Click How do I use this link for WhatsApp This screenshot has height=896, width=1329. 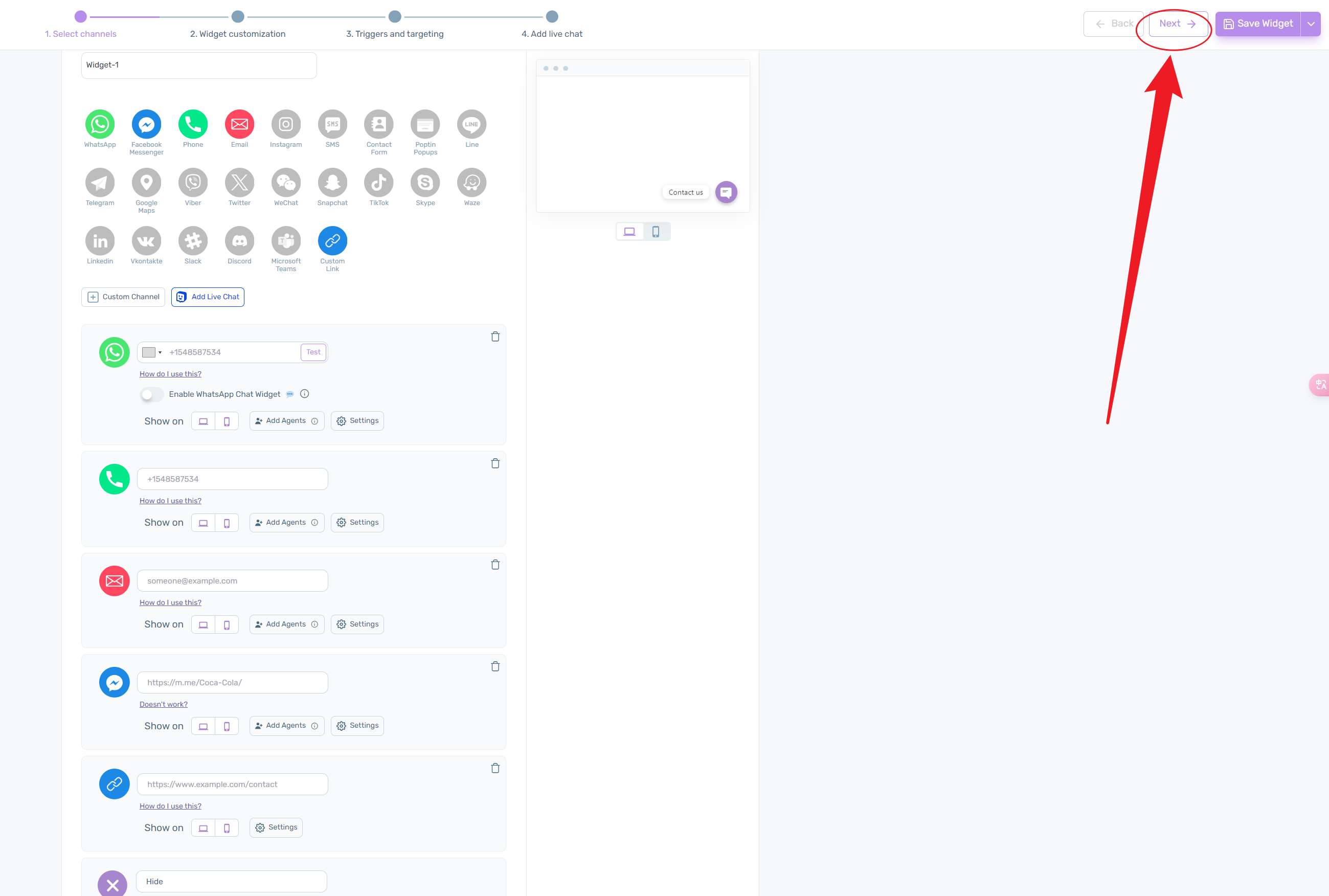pos(170,374)
